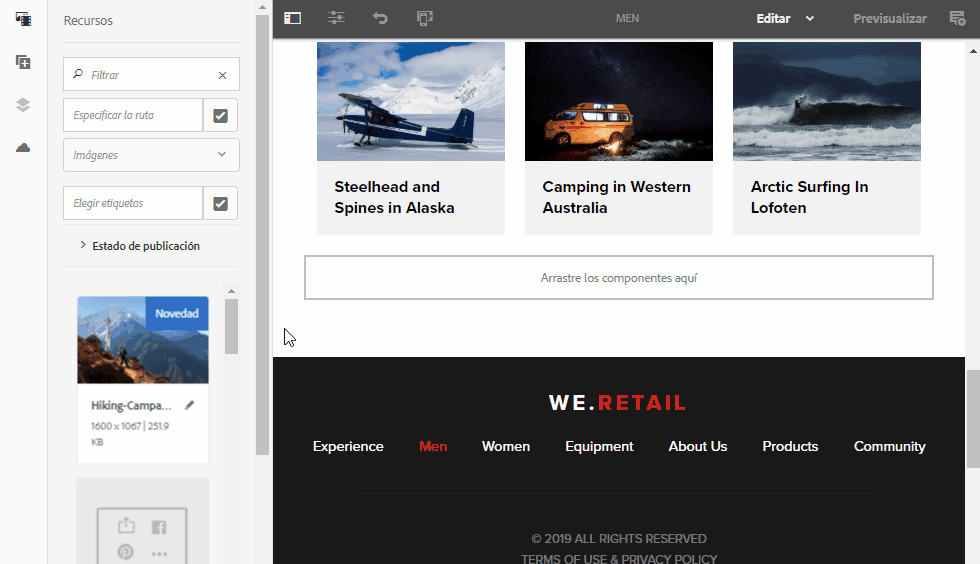Click the MEN page title
This screenshot has height=564, width=980.
click(627, 19)
